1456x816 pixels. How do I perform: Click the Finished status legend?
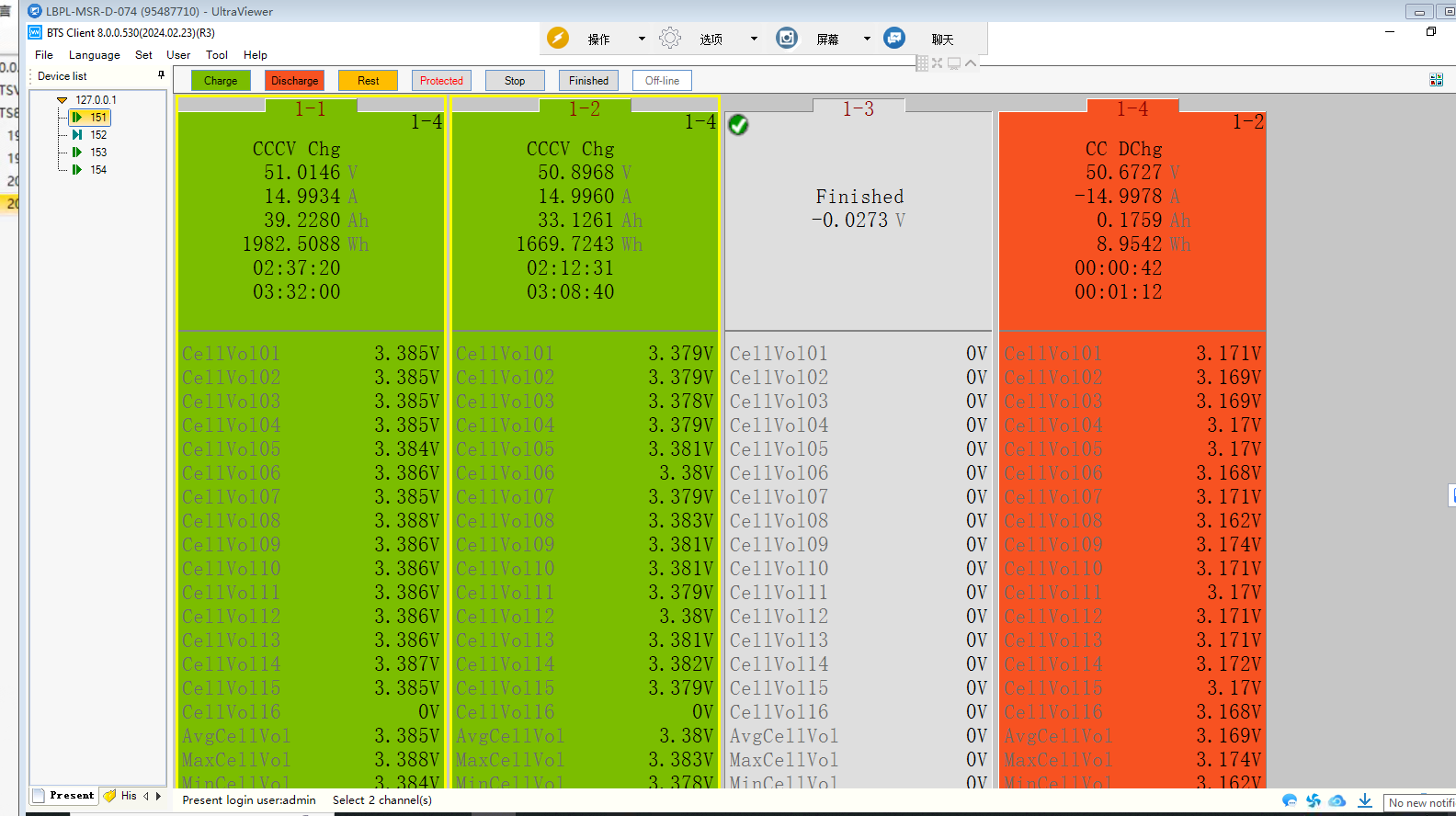(588, 81)
